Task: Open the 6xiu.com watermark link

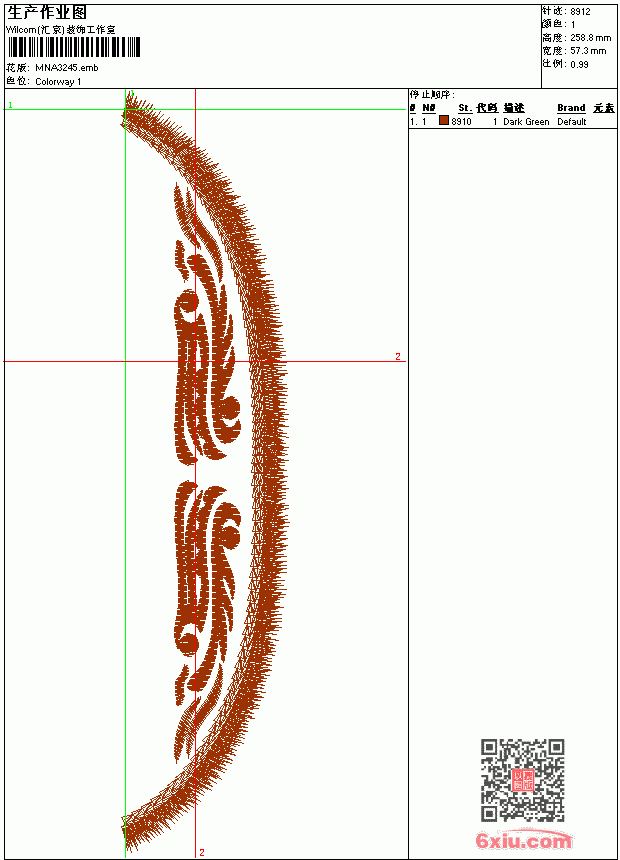Action: click(x=523, y=840)
